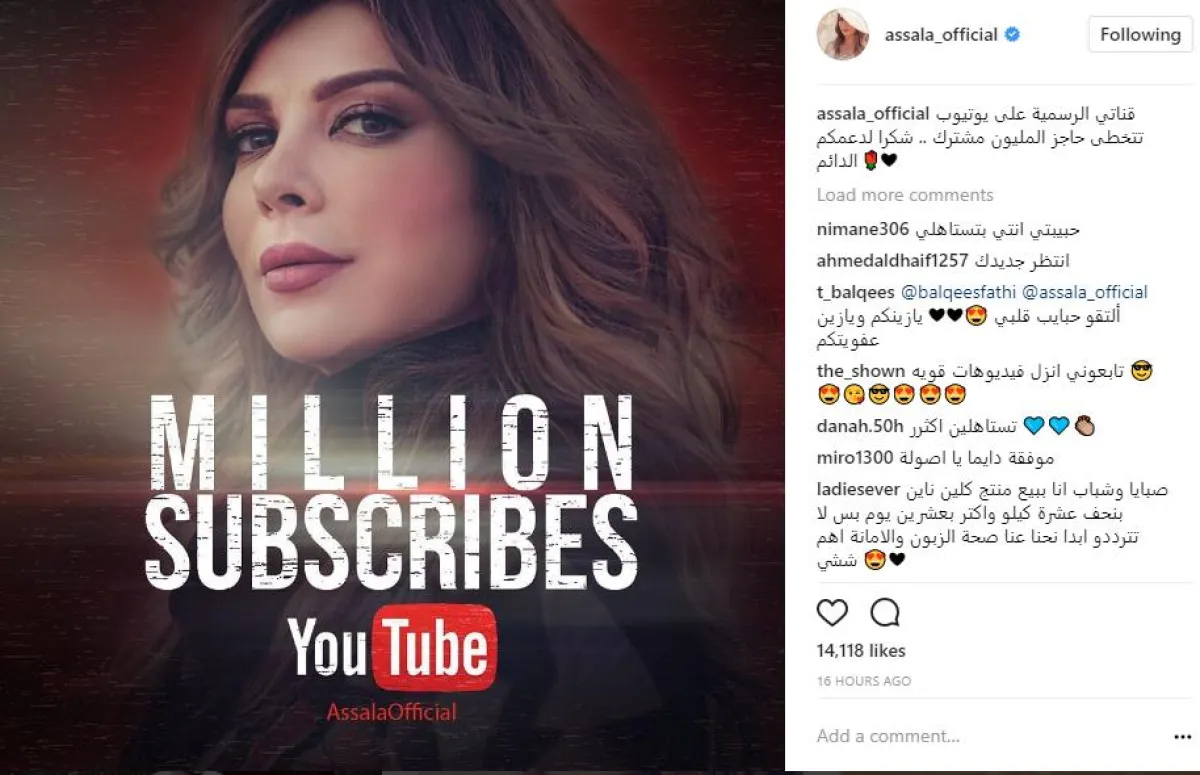Image resolution: width=1200 pixels, height=775 pixels.
Task: Open comments with the speech bubble icon
Action: pos(885,612)
